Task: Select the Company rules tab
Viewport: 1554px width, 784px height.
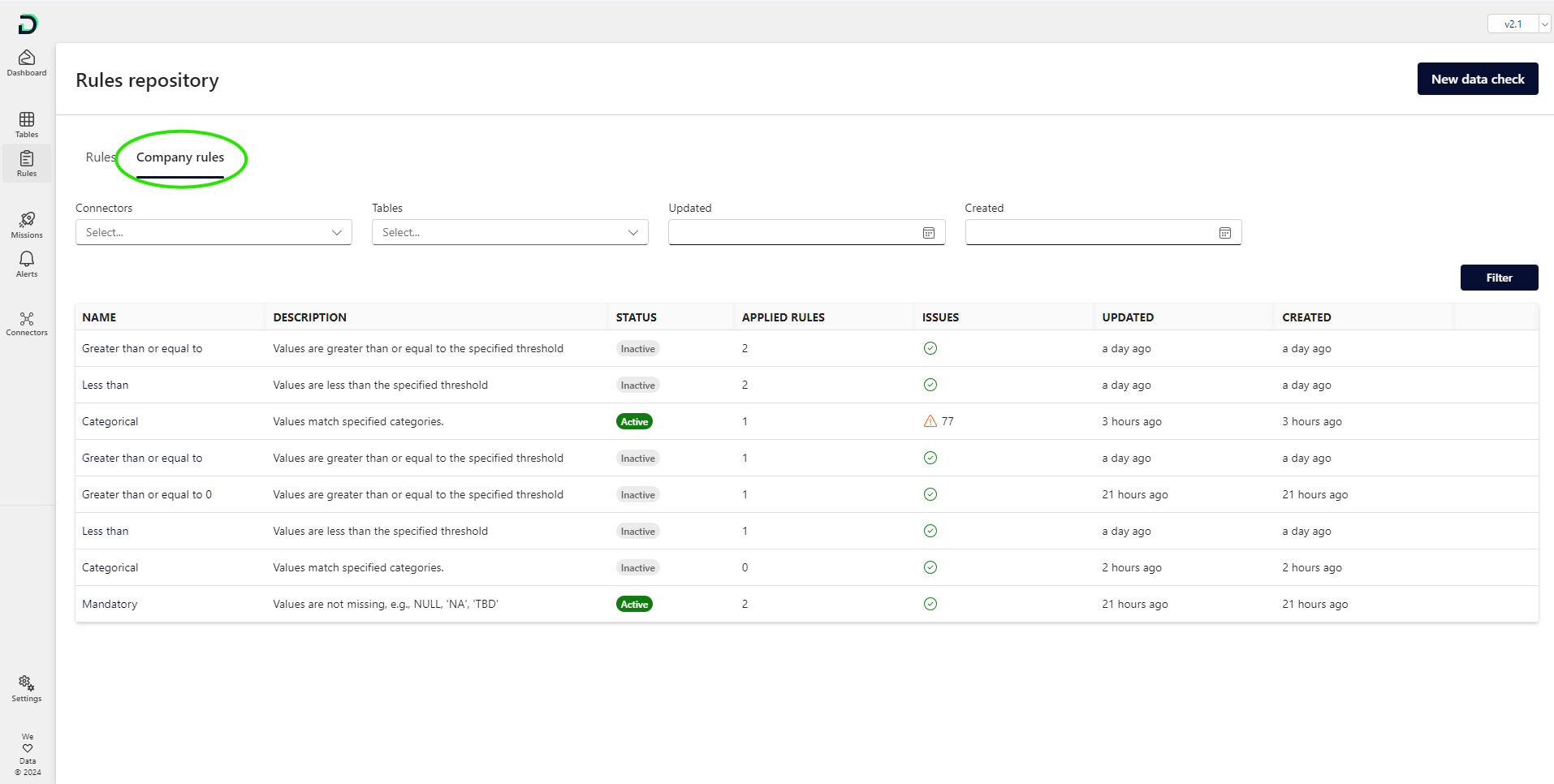Action: [180, 157]
